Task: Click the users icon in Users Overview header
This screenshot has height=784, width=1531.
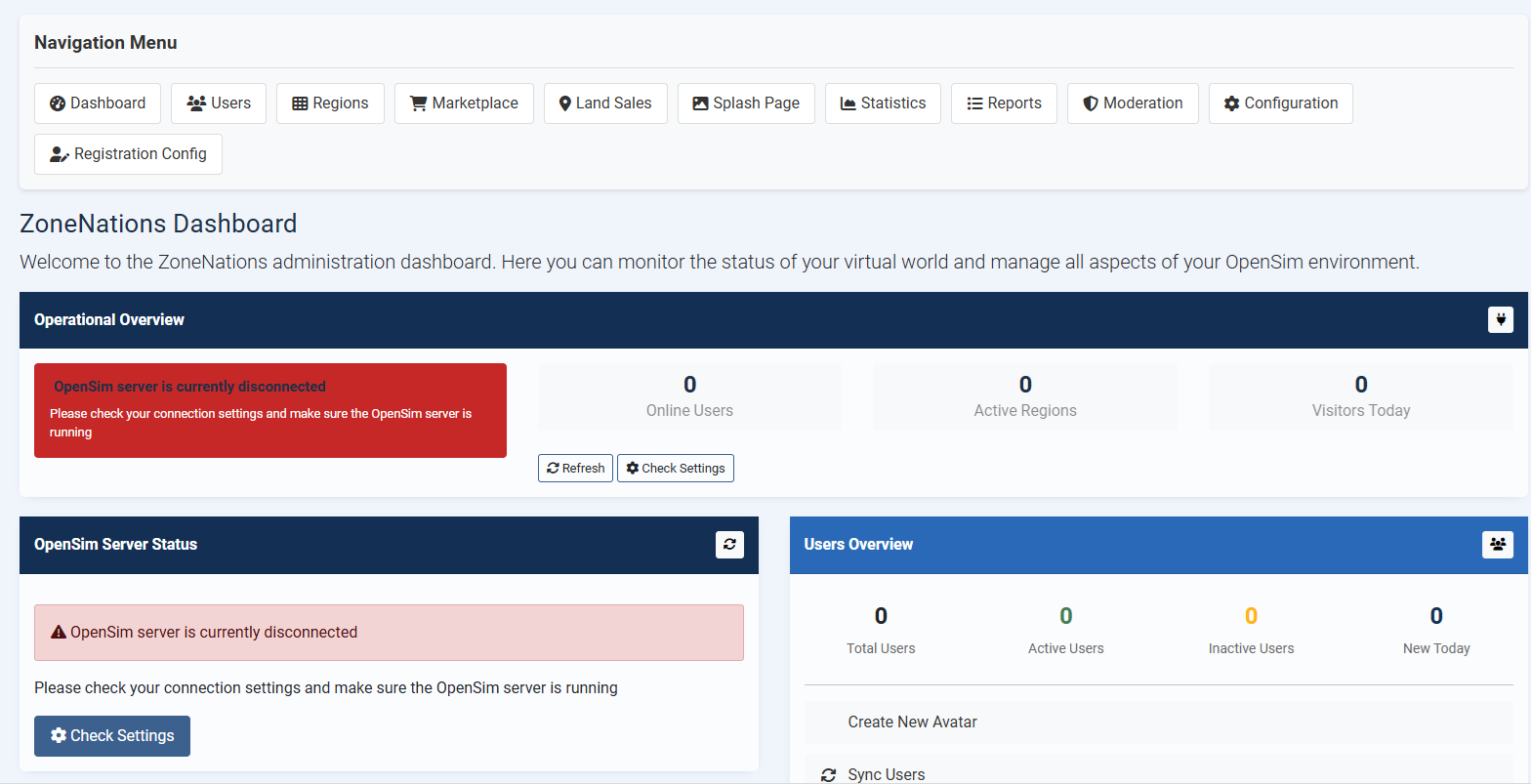Action: [1498, 545]
